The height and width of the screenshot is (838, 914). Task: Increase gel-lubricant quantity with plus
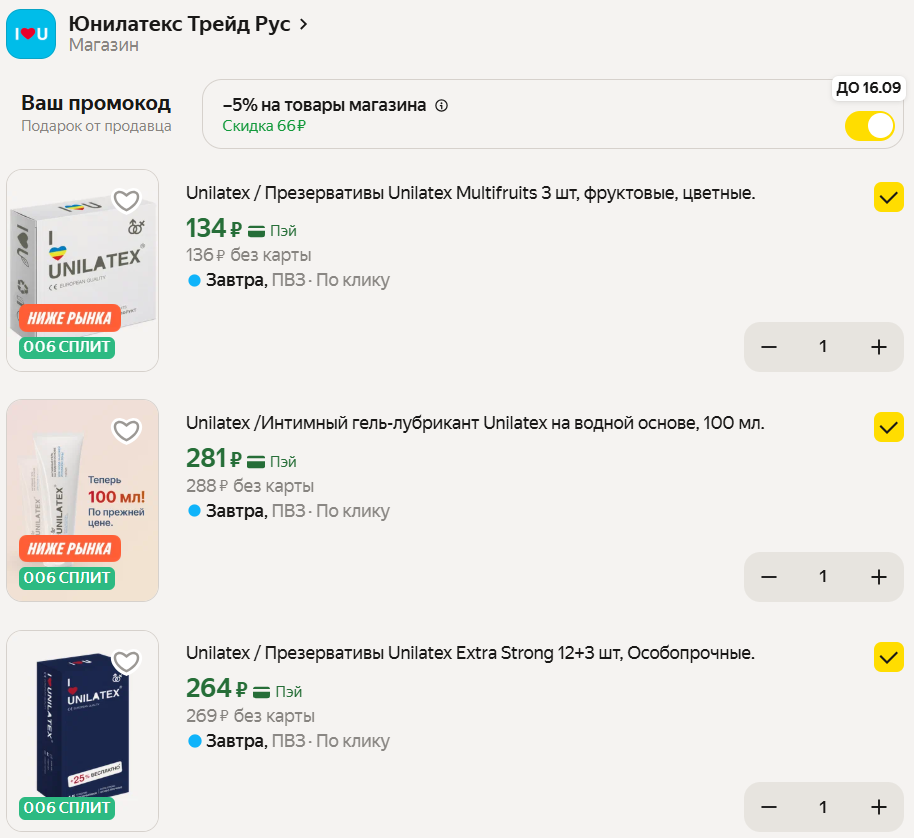(x=879, y=577)
